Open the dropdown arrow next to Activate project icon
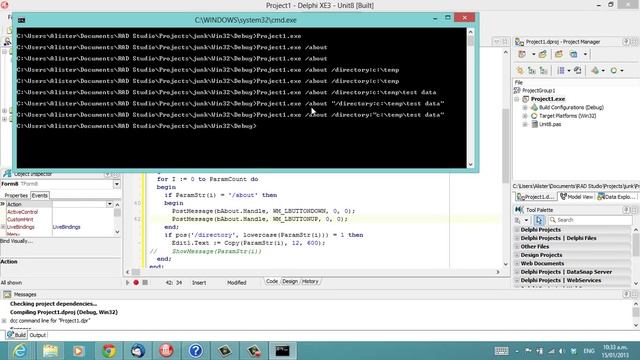Image resolution: width=640 pixels, height=360 pixels. [x=533, y=55]
